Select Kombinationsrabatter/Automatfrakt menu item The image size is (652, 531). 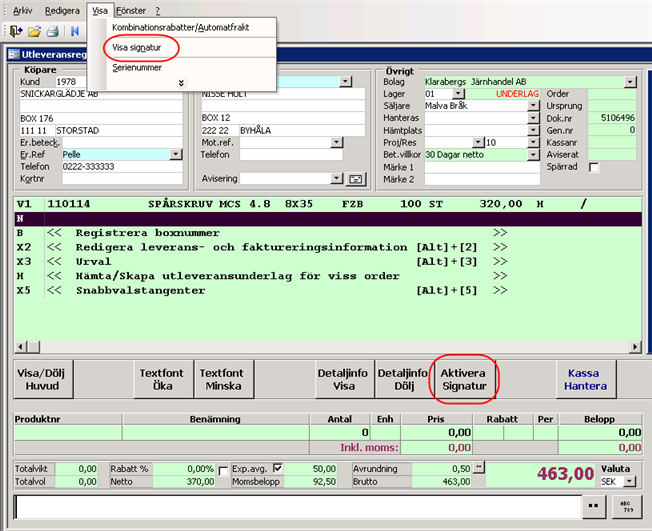(x=180, y=27)
